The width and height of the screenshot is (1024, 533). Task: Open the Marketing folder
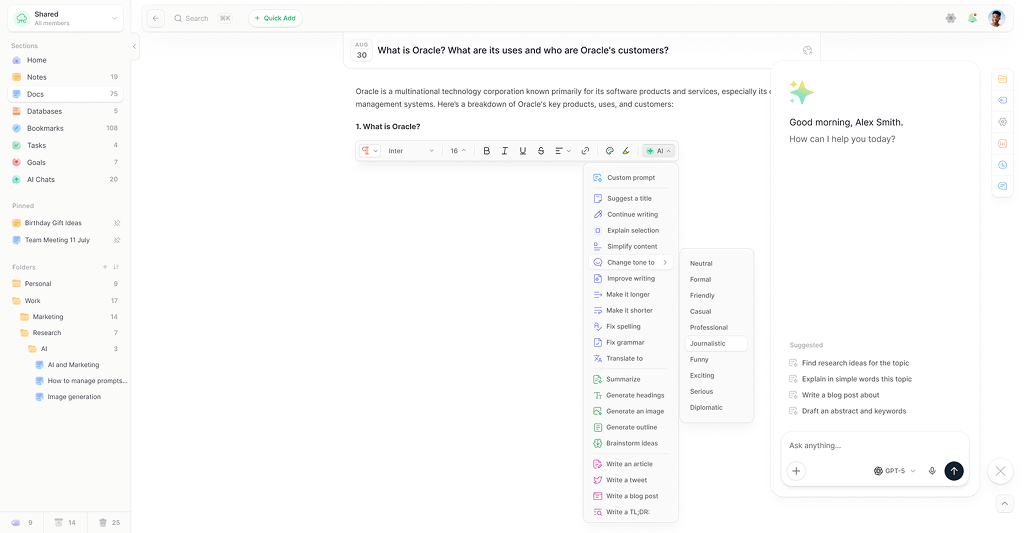point(69,317)
